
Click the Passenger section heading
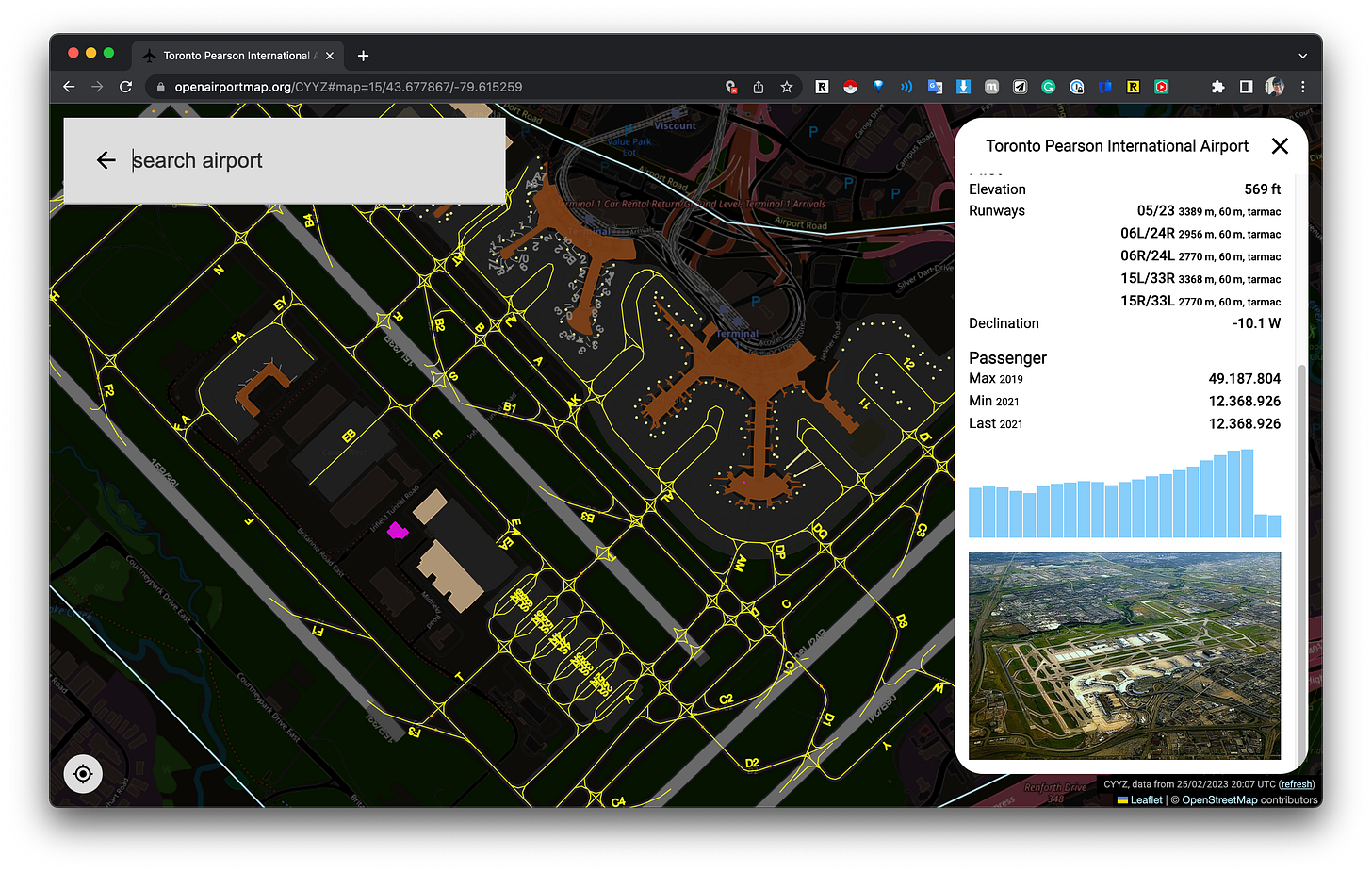(1007, 358)
